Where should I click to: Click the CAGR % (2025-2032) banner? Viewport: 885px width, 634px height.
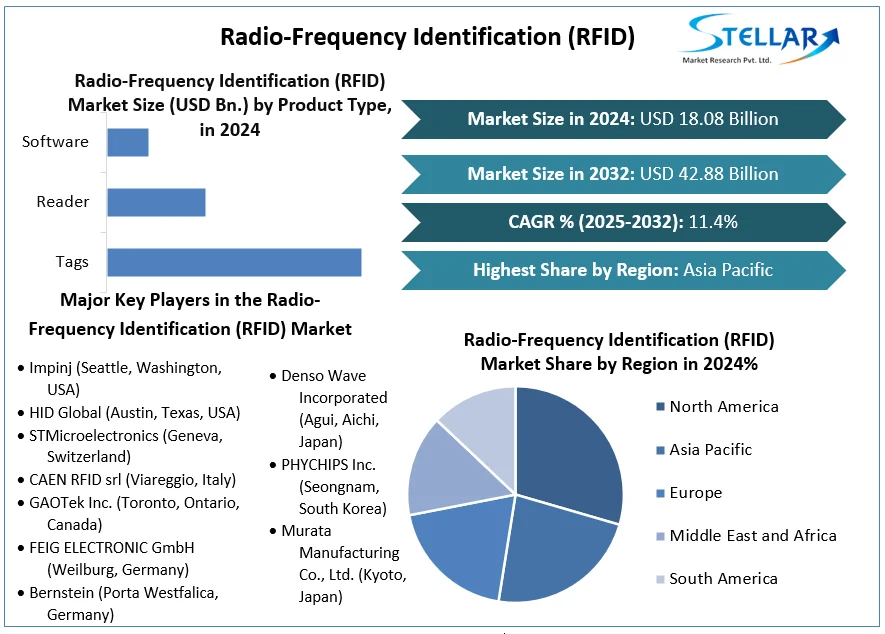pyautogui.click(x=622, y=222)
